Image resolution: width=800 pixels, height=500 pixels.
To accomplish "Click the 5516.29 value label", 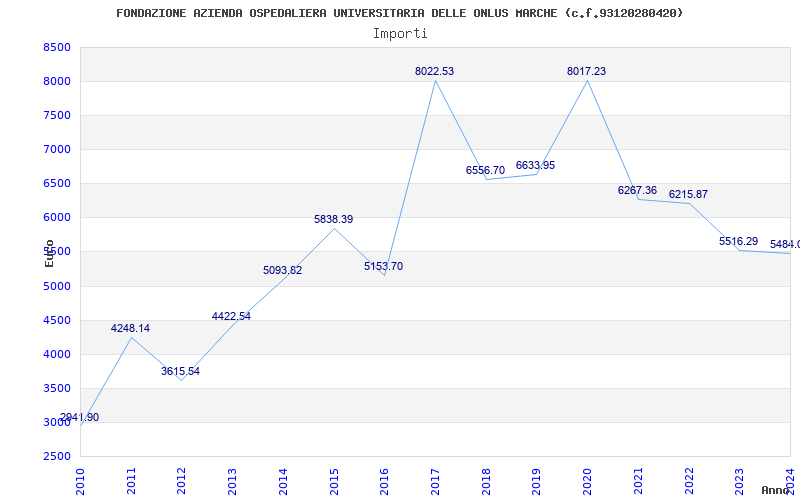I will [738, 241].
